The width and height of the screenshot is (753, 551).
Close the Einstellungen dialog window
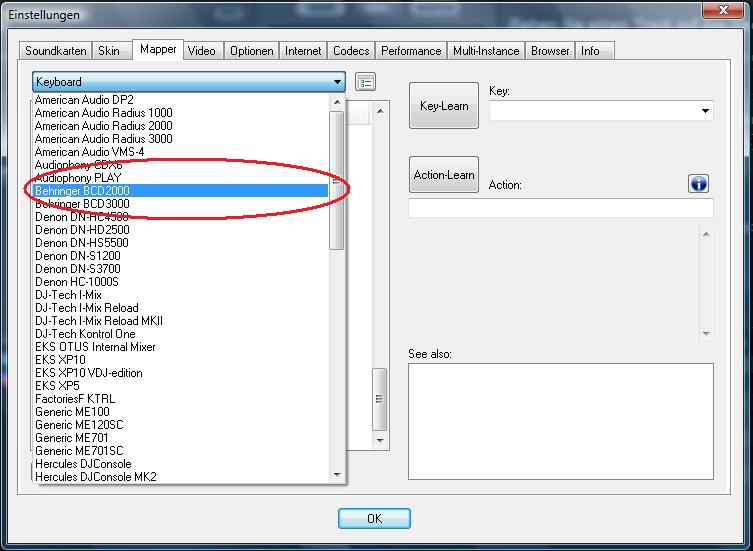723,10
